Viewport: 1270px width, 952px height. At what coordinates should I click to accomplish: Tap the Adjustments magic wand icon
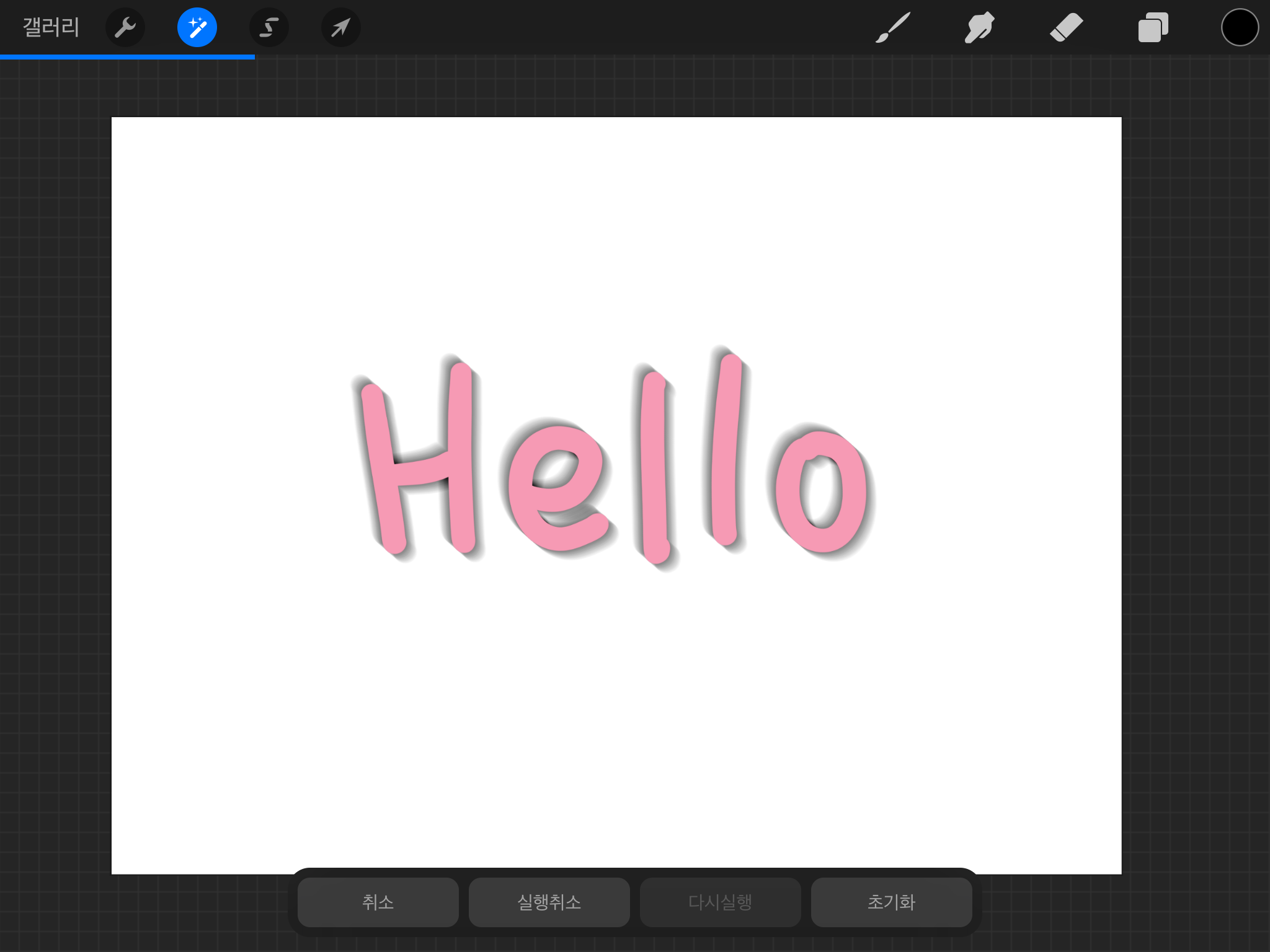pyautogui.click(x=197, y=27)
